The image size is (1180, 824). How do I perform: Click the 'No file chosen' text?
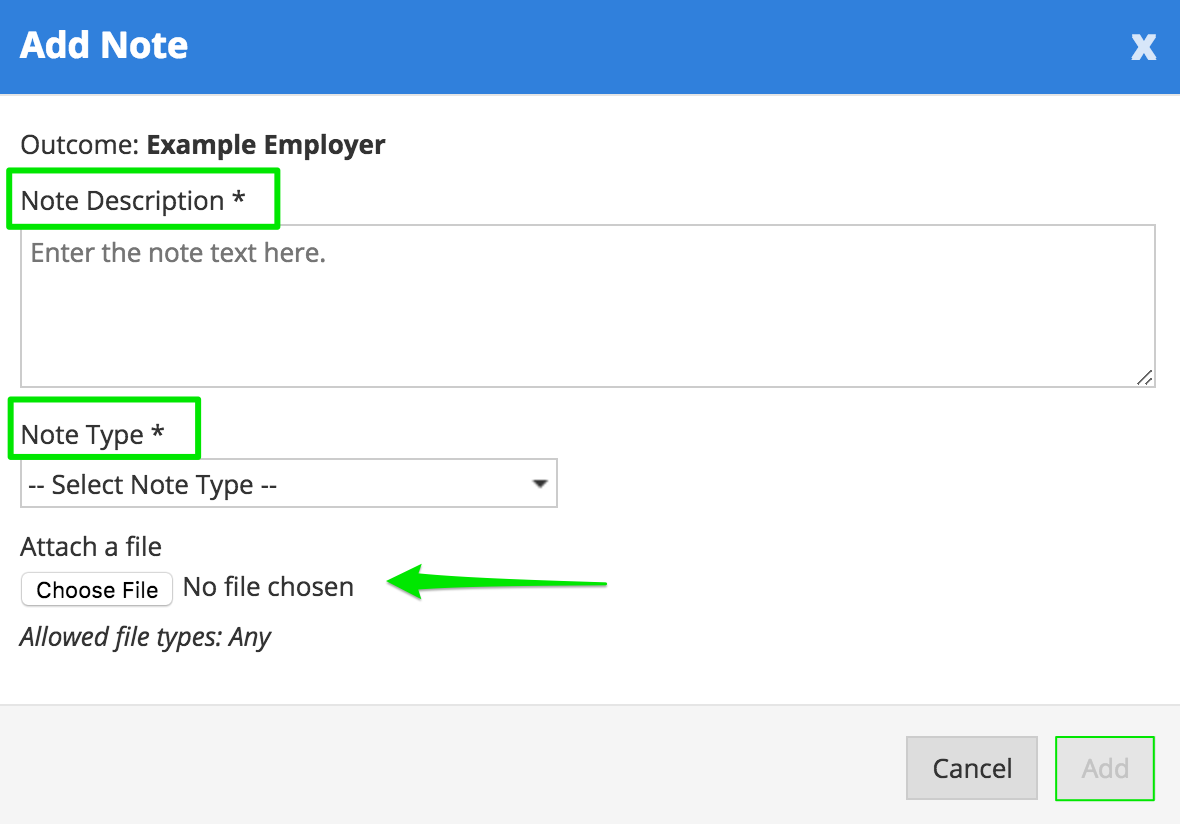(x=268, y=587)
